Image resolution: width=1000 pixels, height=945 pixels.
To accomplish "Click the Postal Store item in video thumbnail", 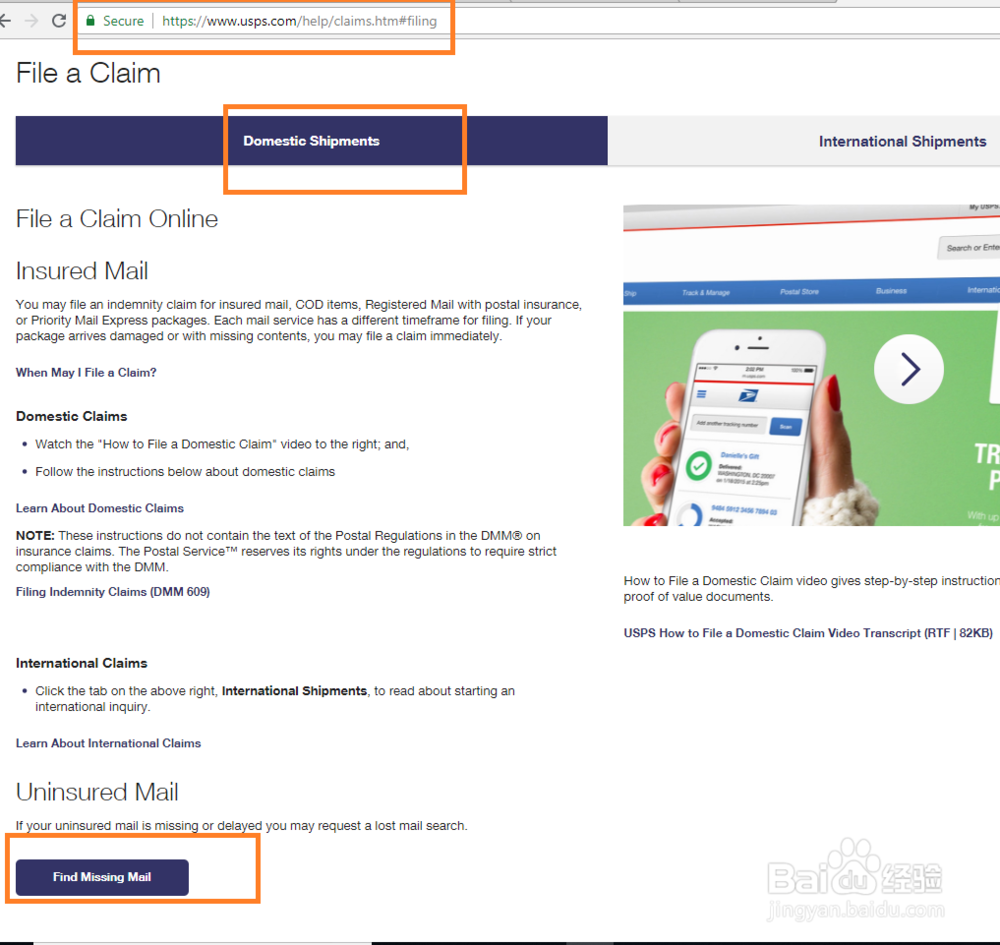I will pos(799,291).
